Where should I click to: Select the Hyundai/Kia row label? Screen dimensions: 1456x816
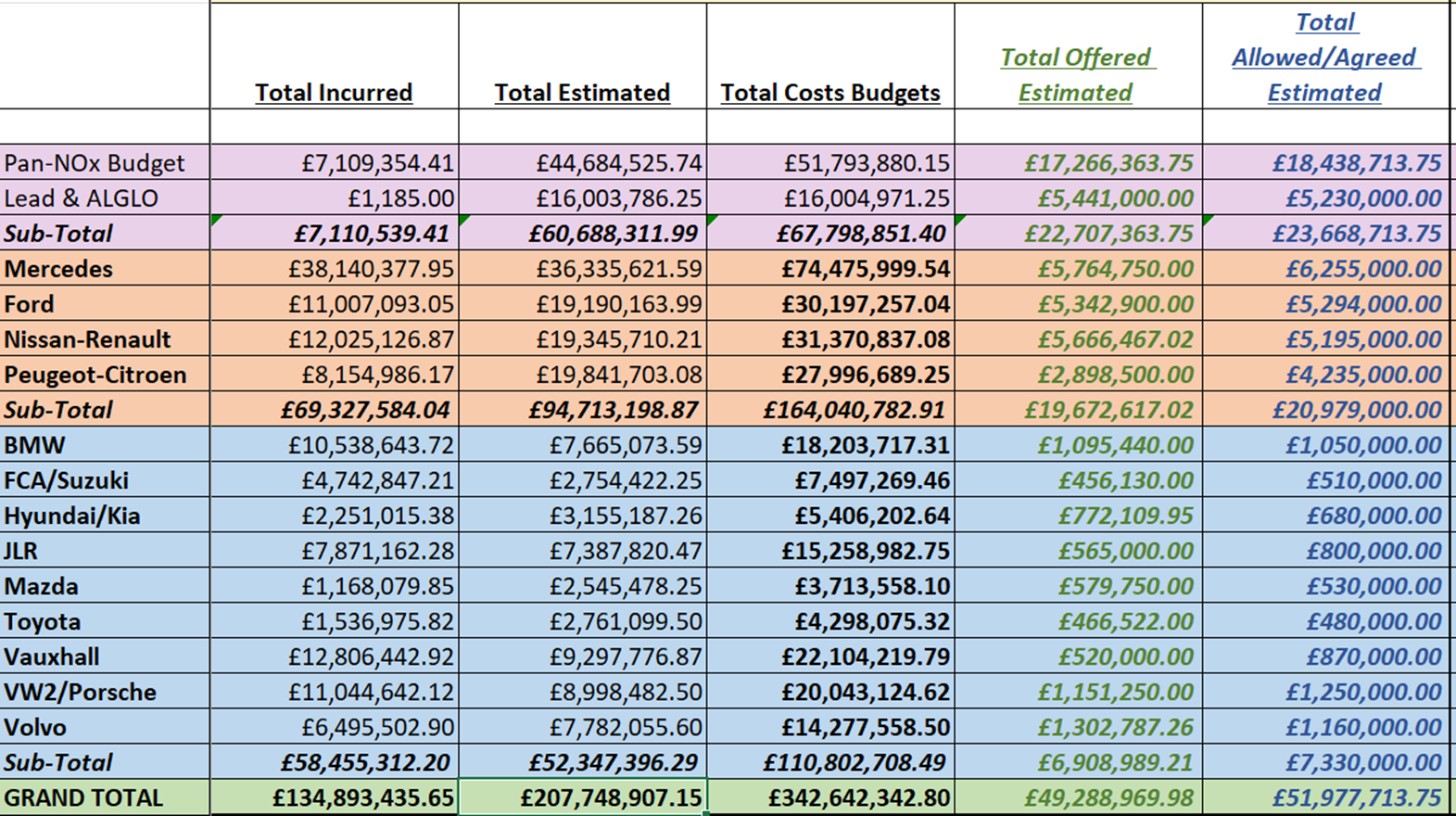(105, 516)
